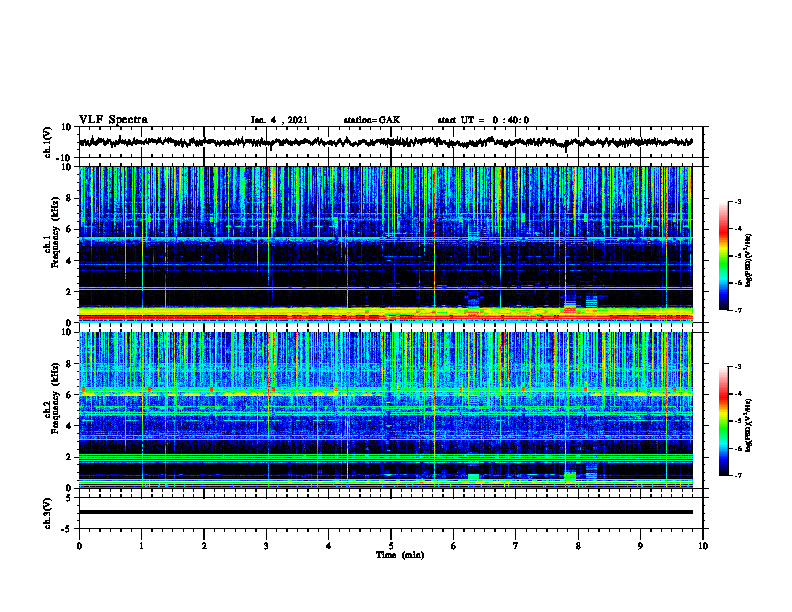Click the ch.1 color scale bar
This screenshot has height=612, width=792.
[x=723, y=256]
